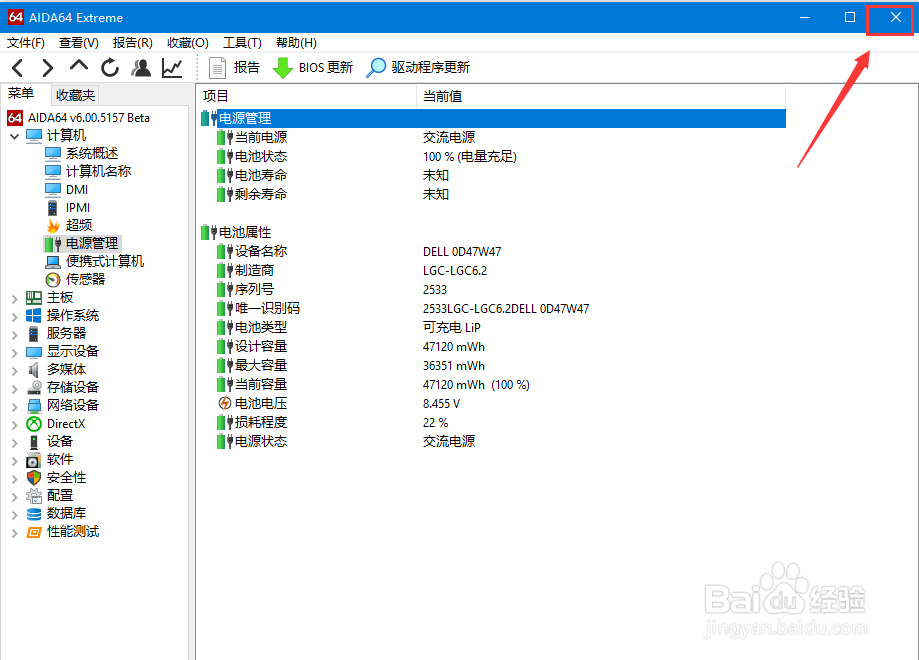Expand the 多媒体 tree node
Image resolution: width=919 pixels, height=660 pixels.
15,370
